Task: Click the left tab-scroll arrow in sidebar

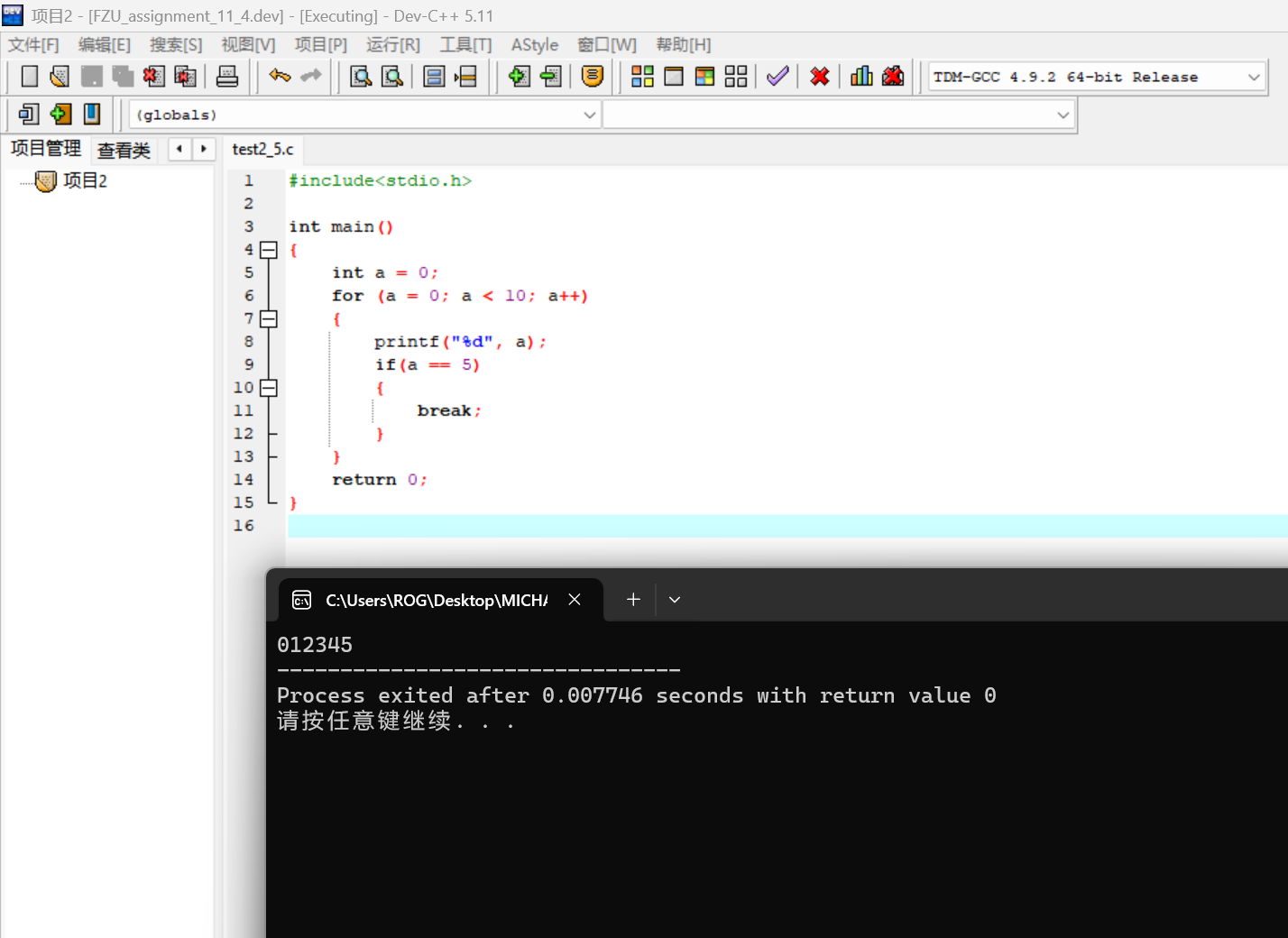Action: [x=179, y=149]
